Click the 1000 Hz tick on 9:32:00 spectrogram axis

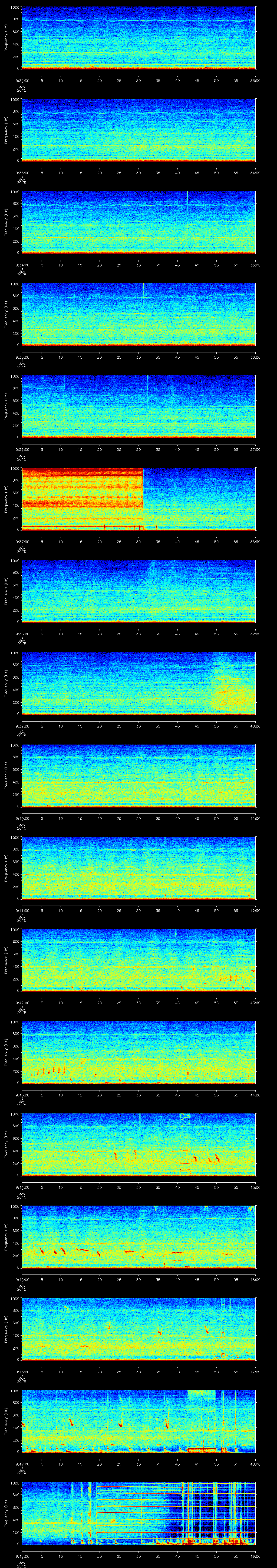point(15,8)
